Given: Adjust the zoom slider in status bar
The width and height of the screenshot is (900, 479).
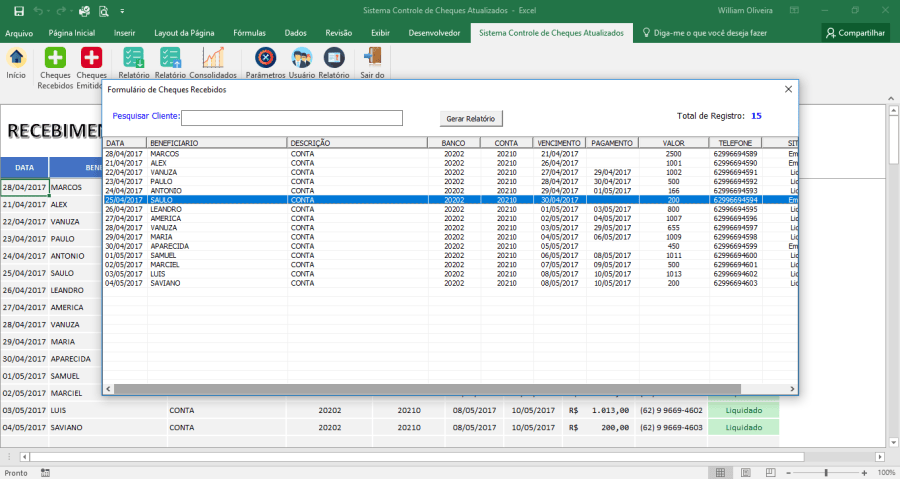Looking at the screenshot, I should pos(826,473).
